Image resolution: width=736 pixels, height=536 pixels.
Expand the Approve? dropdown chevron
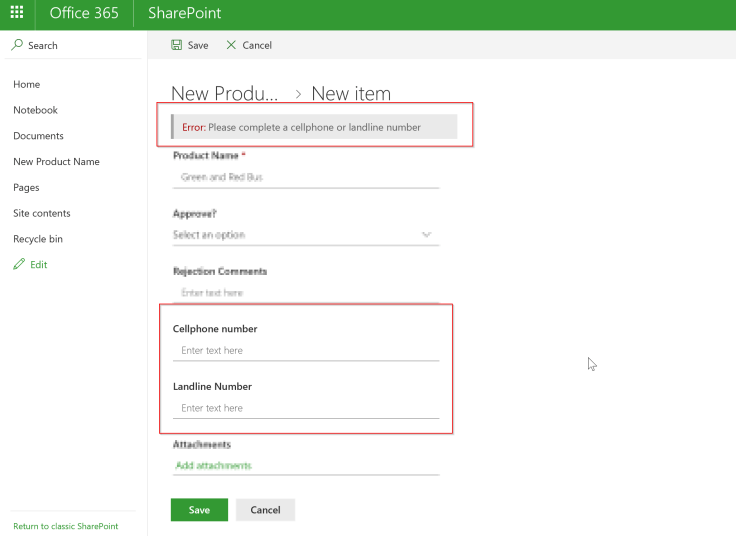point(427,235)
